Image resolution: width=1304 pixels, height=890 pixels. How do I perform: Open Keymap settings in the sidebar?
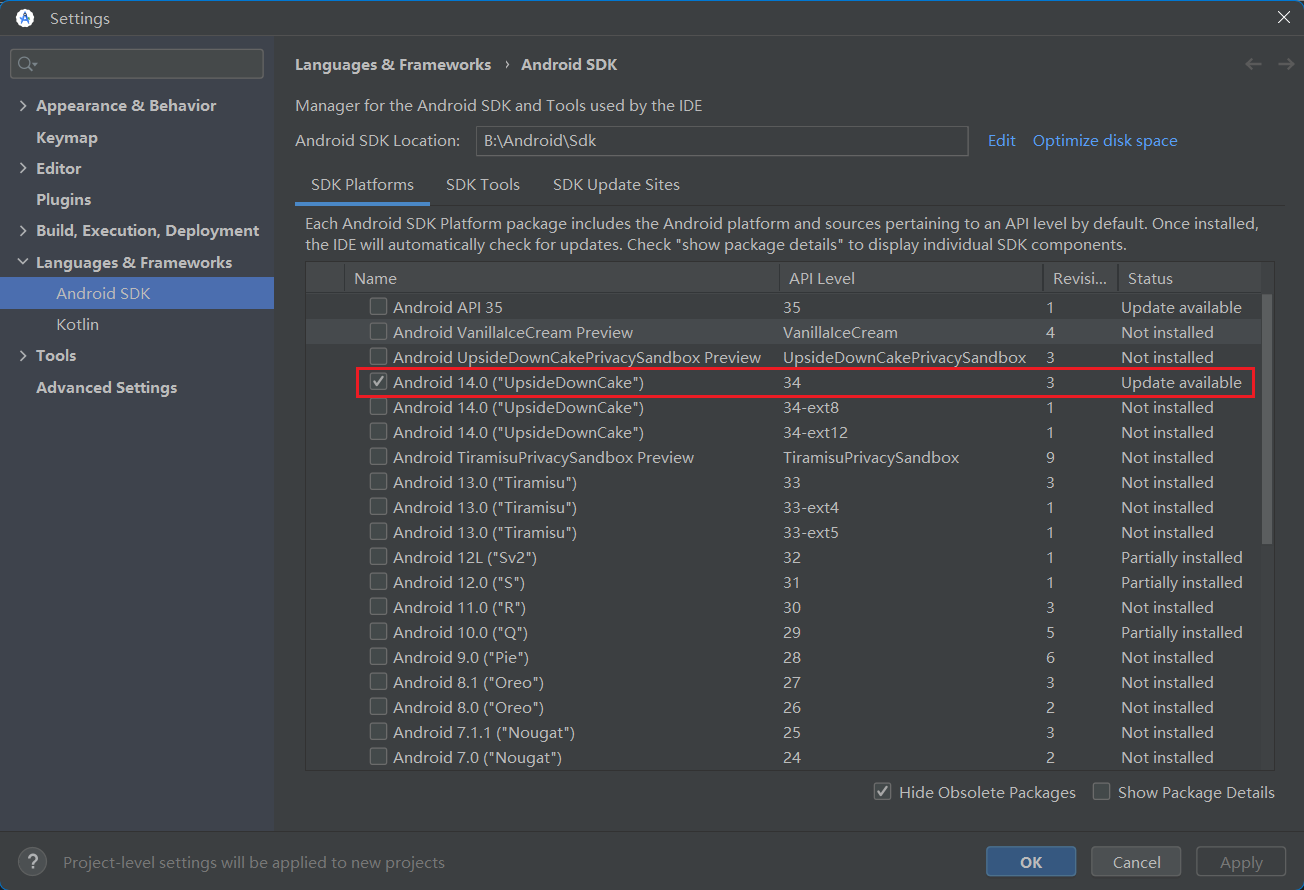click(67, 138)
